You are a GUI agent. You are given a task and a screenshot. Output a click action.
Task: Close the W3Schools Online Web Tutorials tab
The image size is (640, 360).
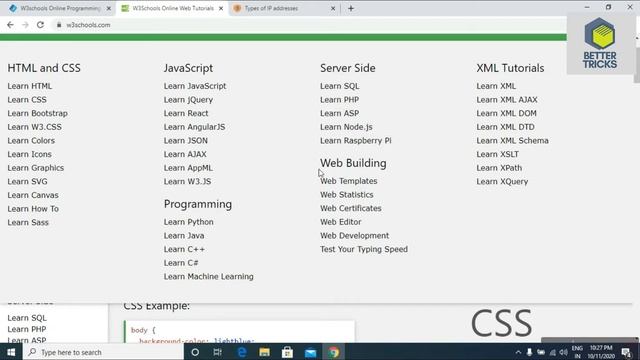pyautogui.click(x=221, y=8)
